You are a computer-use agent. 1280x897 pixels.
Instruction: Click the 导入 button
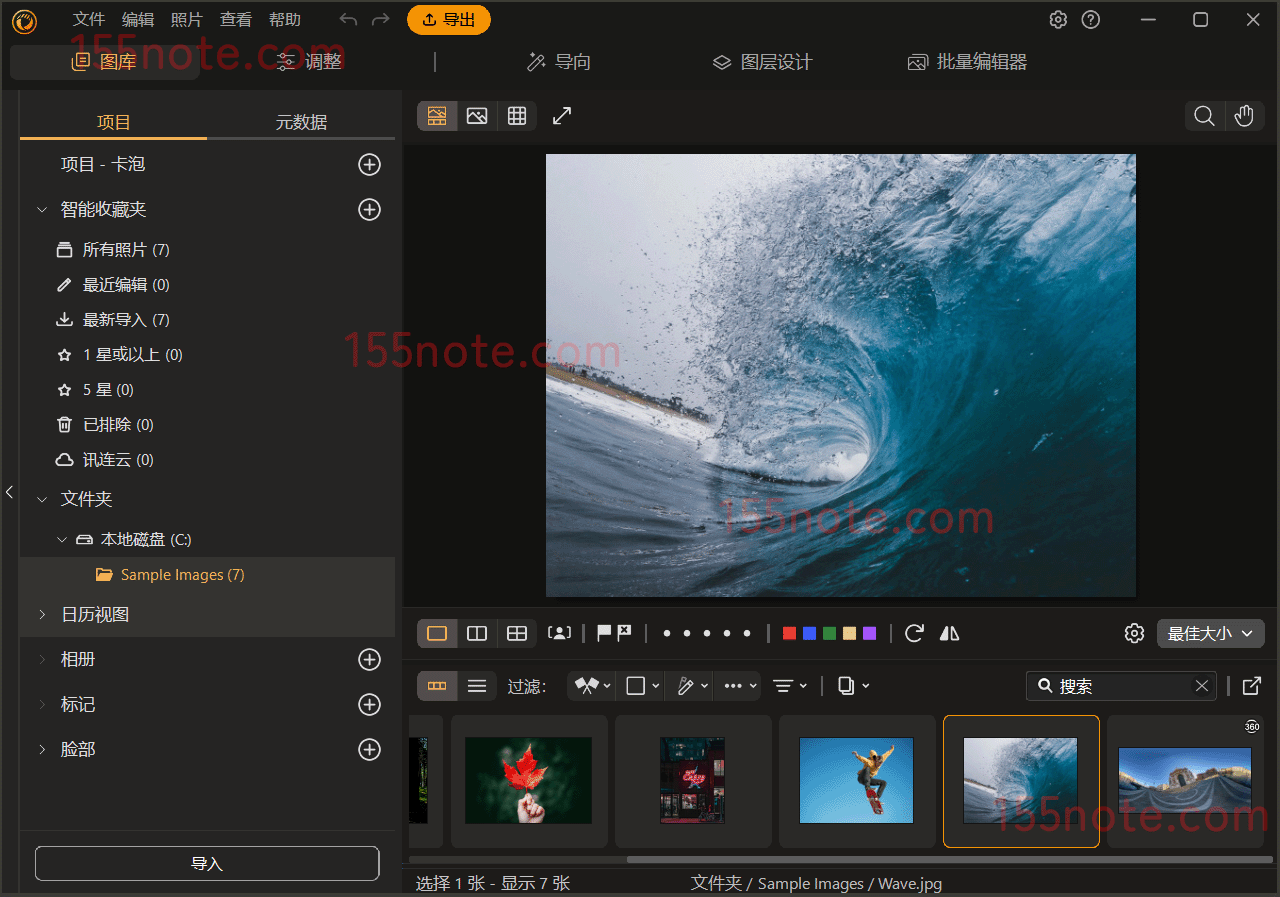207,863
